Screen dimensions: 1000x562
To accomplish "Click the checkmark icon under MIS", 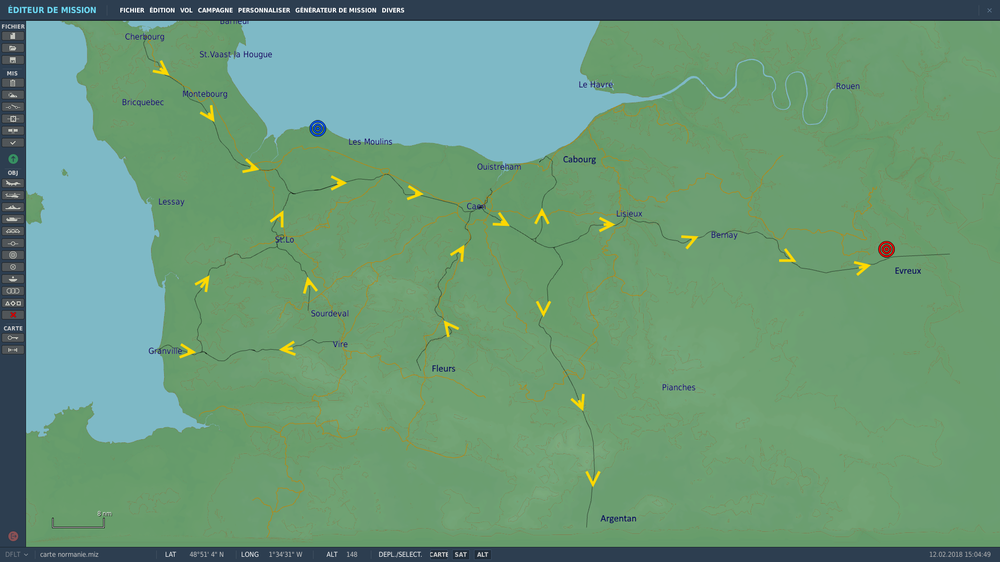I will pos(12,143).
